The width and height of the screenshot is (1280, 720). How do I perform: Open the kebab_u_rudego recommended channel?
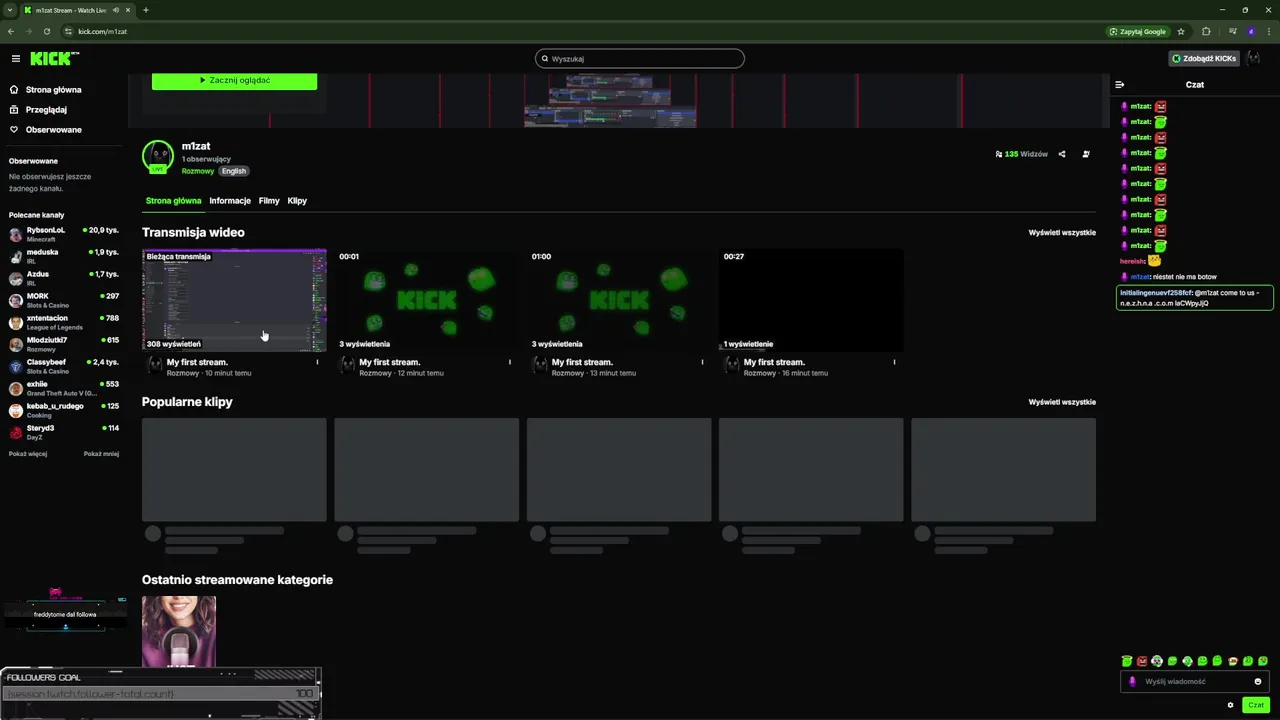click(x=64, y=410)
